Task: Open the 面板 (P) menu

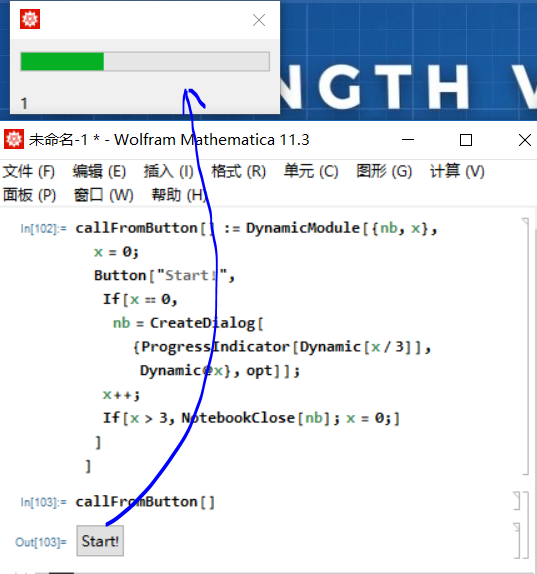Action: [x=30, y=195]
